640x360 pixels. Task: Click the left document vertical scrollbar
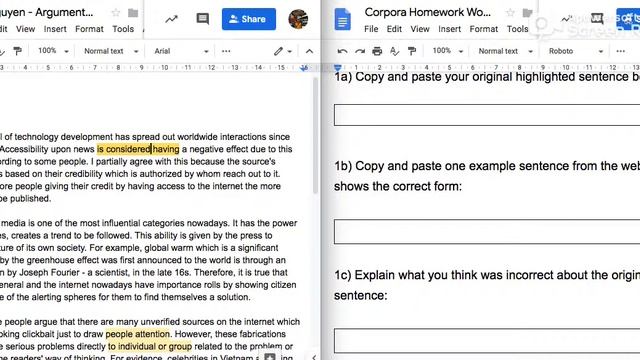pyautogui.click(x=315, y=135)
